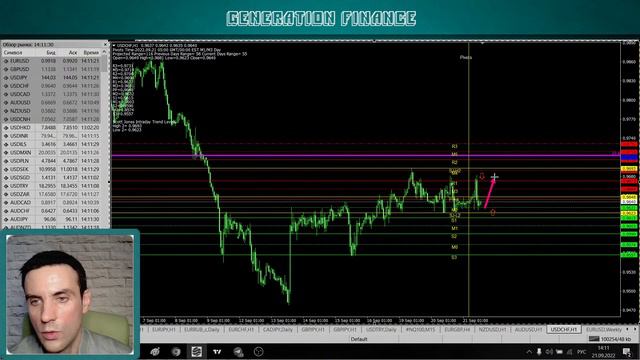Click the 144.03 bid value for USDJPY
This screenshot has width=640, height=360.
49,78
